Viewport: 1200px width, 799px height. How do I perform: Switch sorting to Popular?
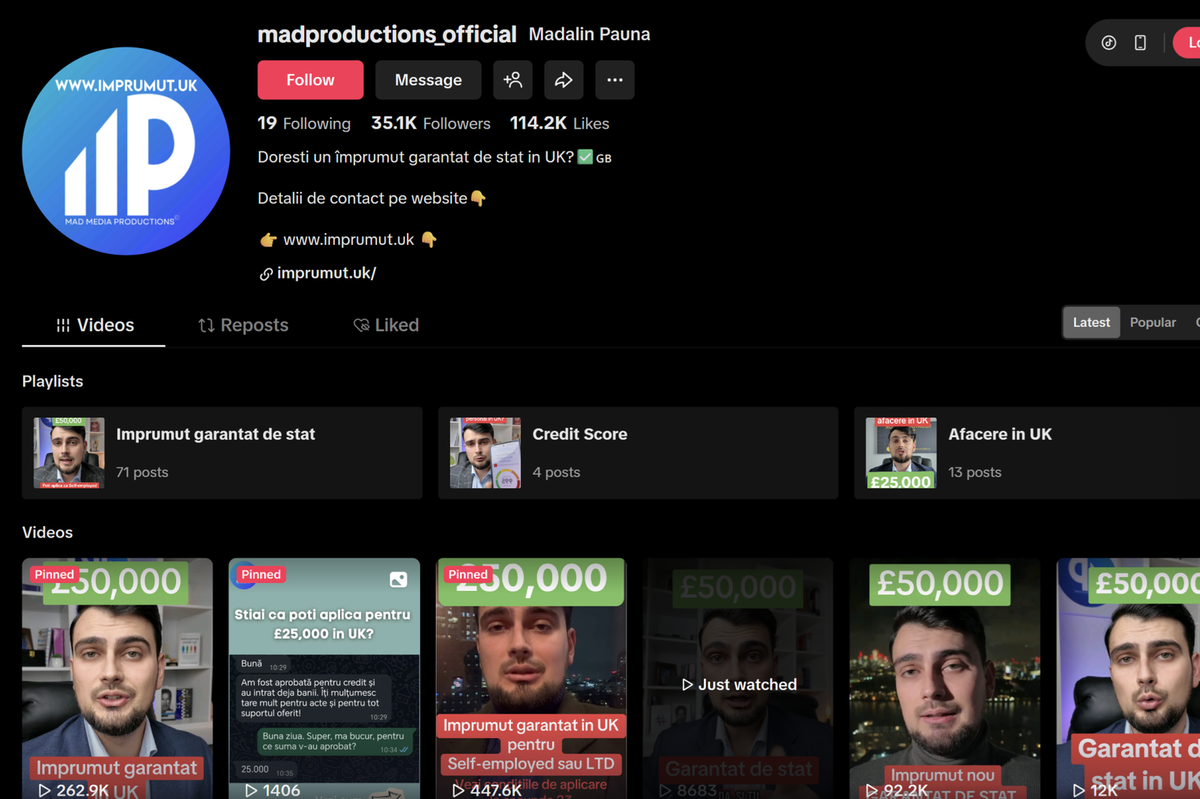[x=1152, y=323]
